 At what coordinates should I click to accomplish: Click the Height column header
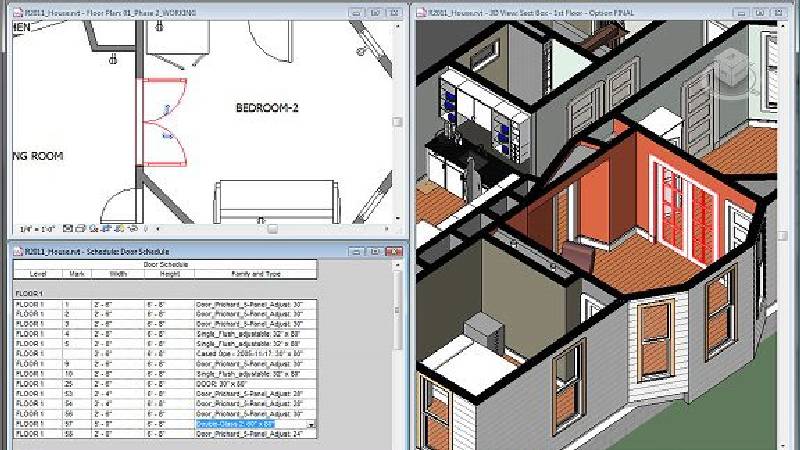tap(169, 274)
